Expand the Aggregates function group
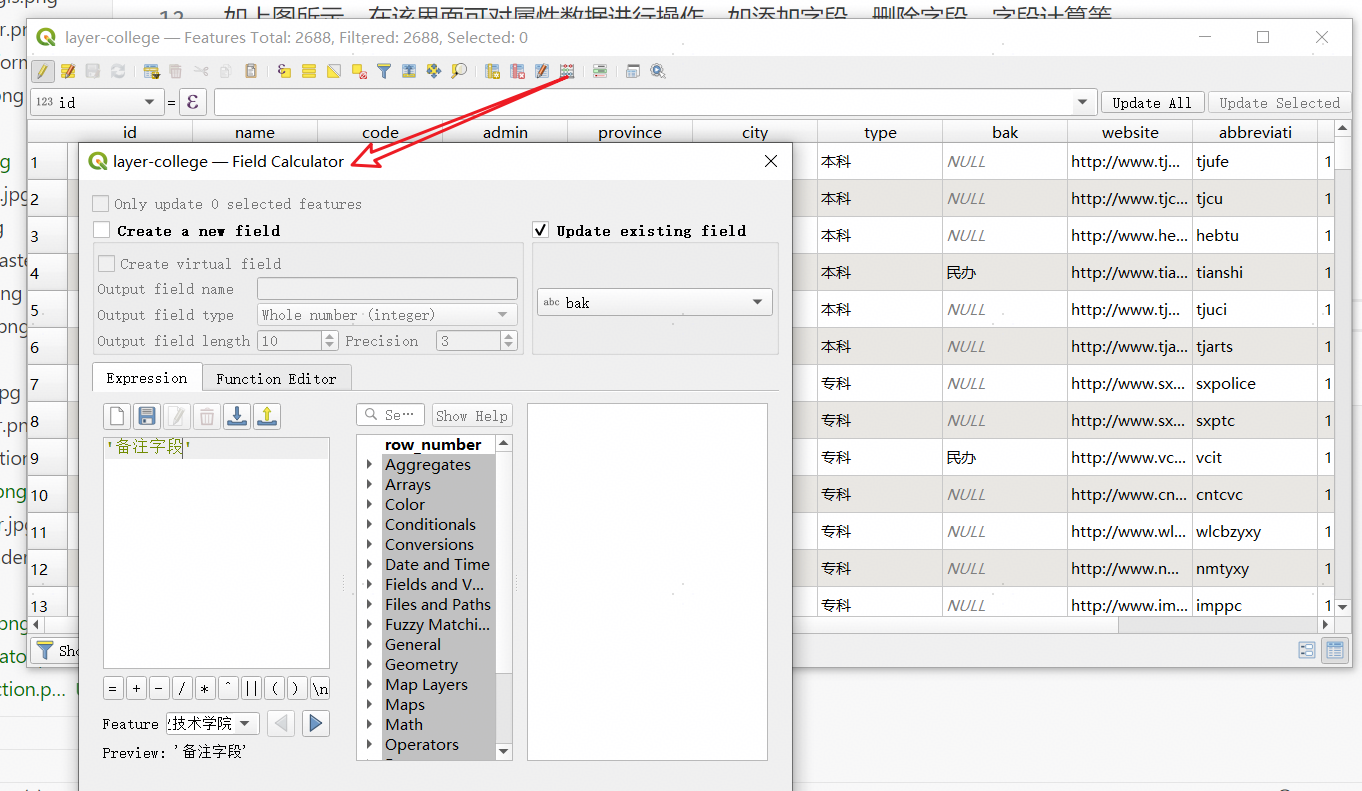 coord(370,465)
